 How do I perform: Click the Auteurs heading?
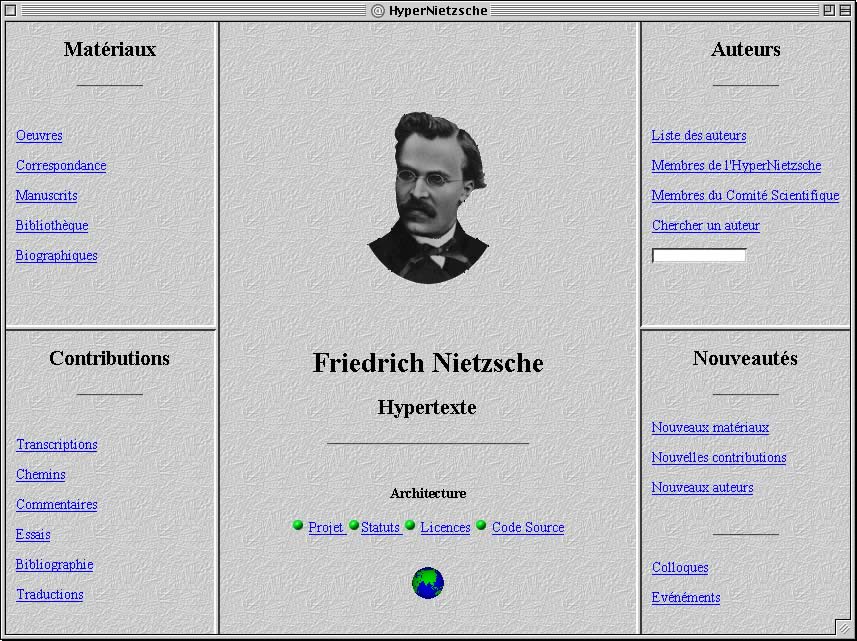click(746, 50)
